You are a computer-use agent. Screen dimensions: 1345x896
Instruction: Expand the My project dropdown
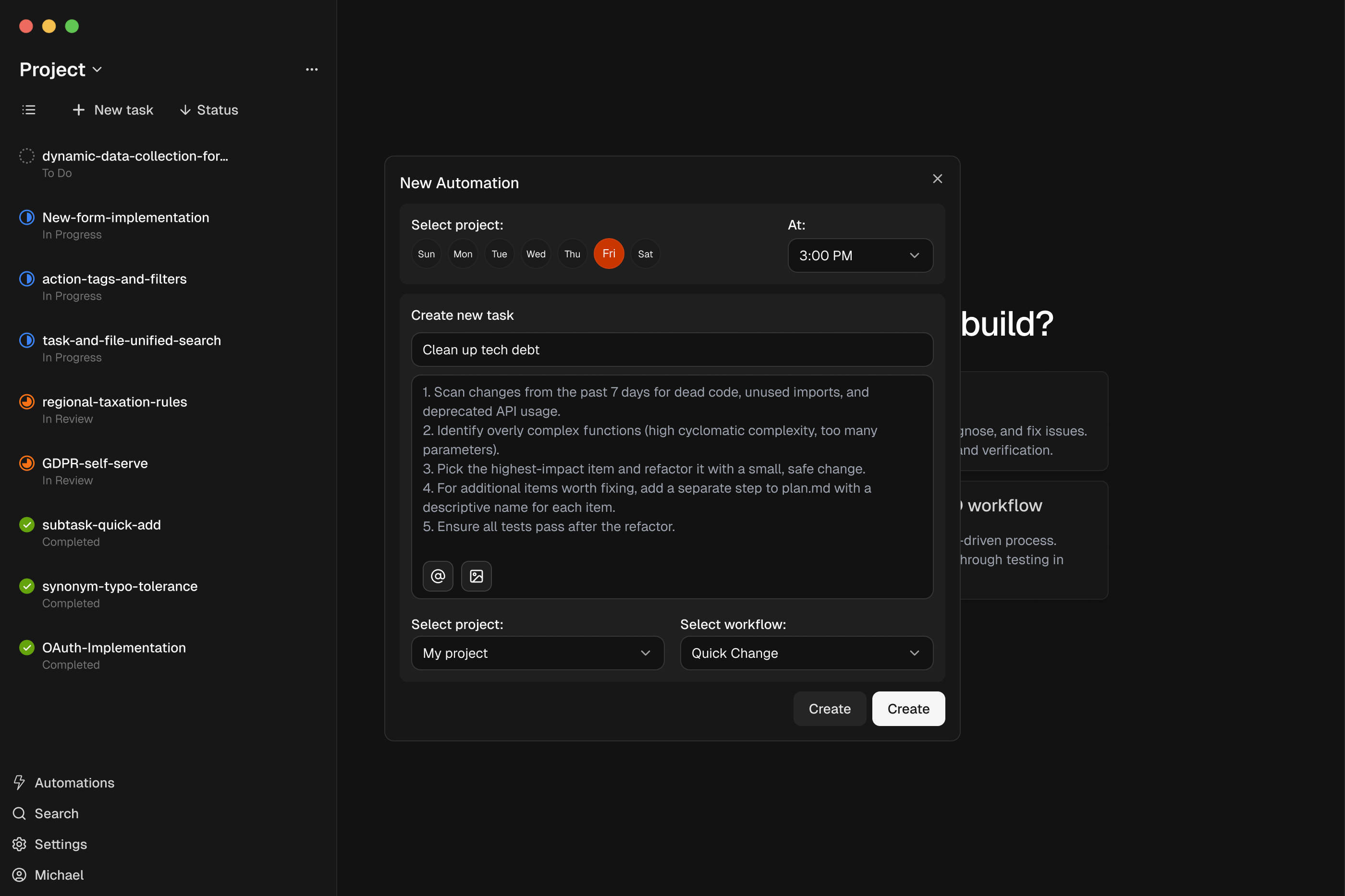[537, 653]
